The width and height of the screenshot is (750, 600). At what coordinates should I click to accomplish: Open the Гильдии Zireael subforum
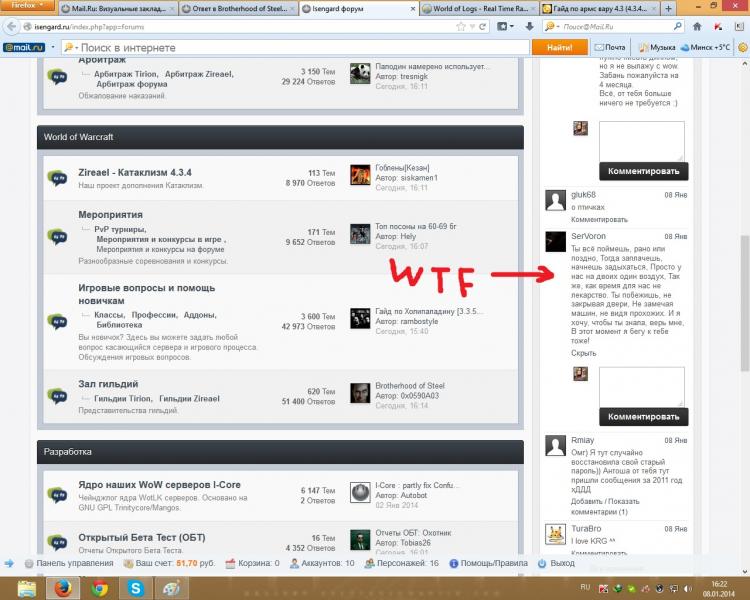point(189,399)
